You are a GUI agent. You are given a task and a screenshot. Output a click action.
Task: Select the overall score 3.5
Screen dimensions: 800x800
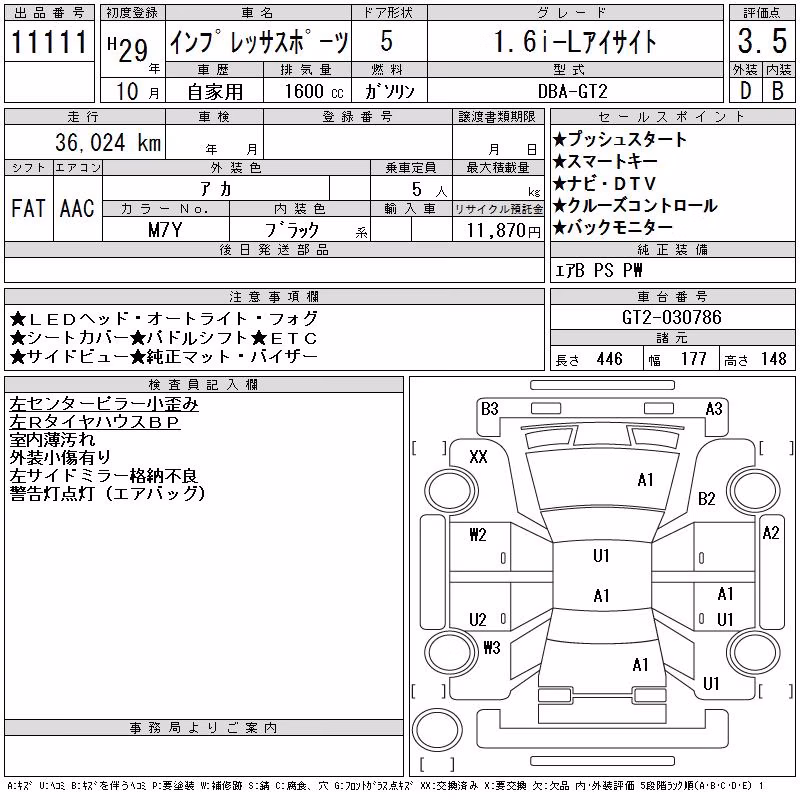[762, 41]
